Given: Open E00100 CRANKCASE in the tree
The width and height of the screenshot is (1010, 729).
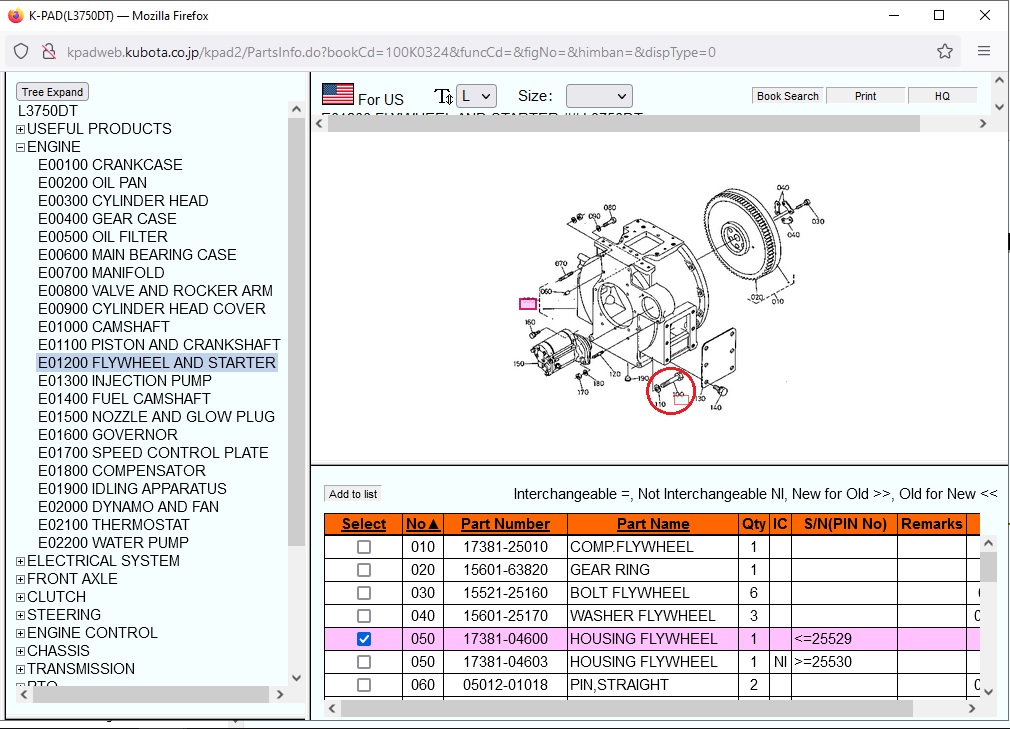Looking at the screenshot, I should coord(110,165).
